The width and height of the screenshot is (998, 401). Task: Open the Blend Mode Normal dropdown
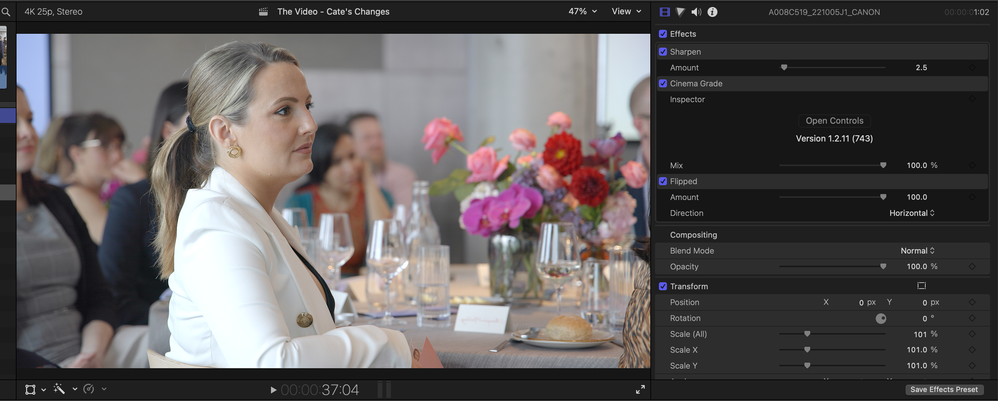click(918, 251)
